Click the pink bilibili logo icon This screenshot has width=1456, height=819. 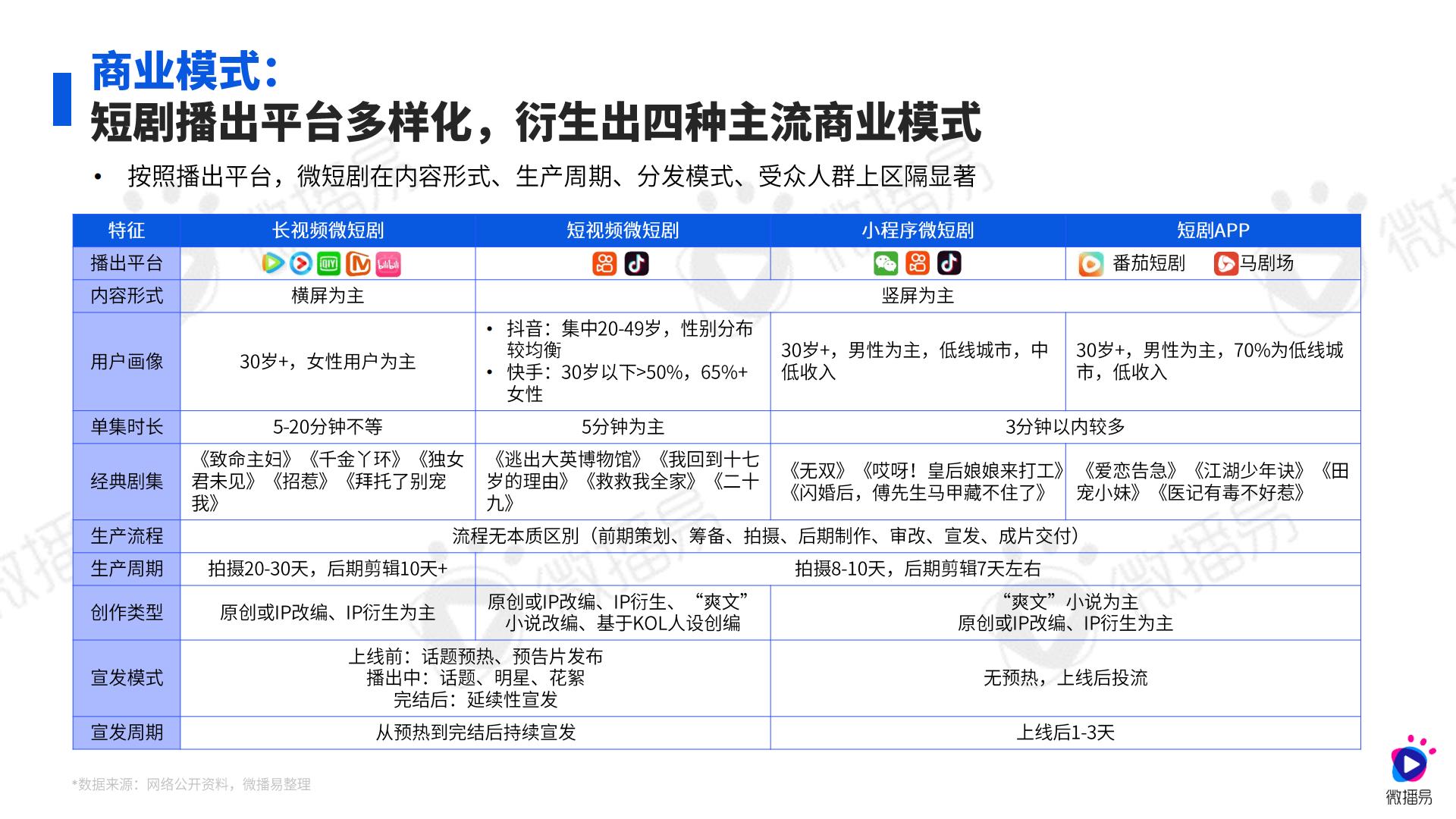point(388,263)
